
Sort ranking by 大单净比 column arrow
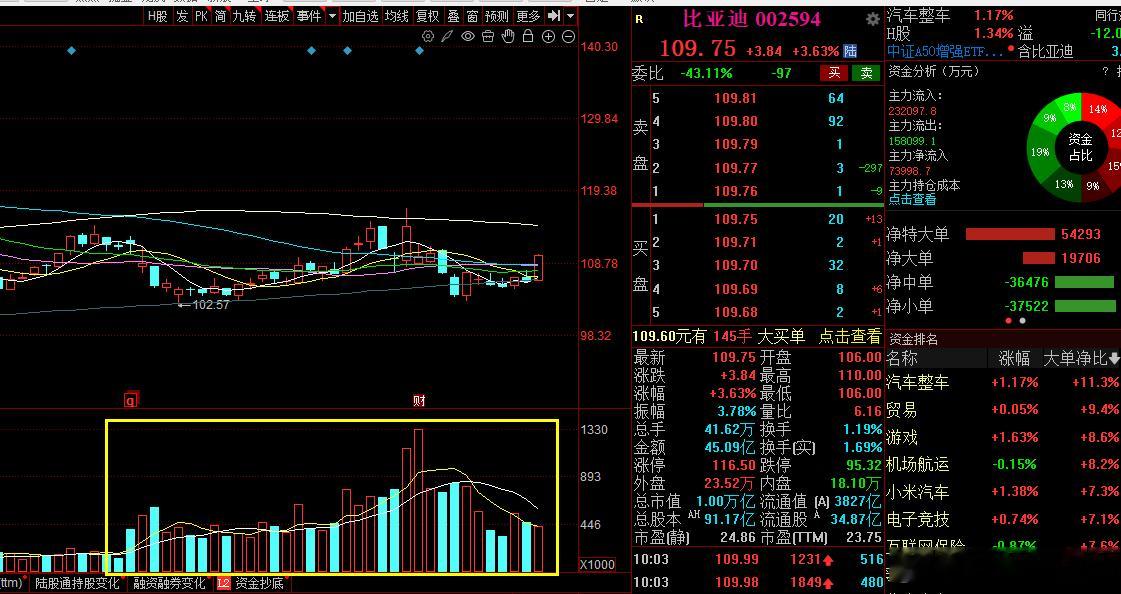(x=1113, y=358)
